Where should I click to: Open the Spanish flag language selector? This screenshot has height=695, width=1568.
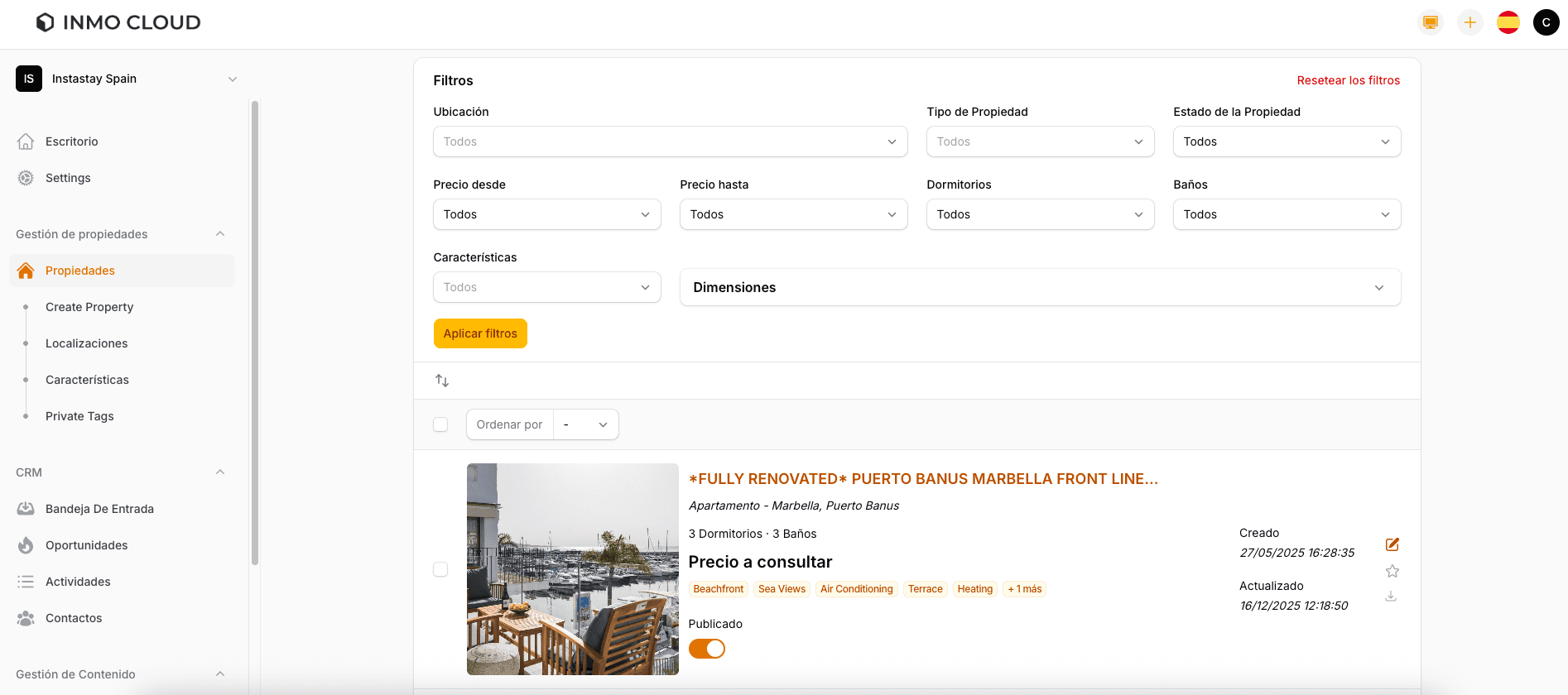tap(1508, 22)
